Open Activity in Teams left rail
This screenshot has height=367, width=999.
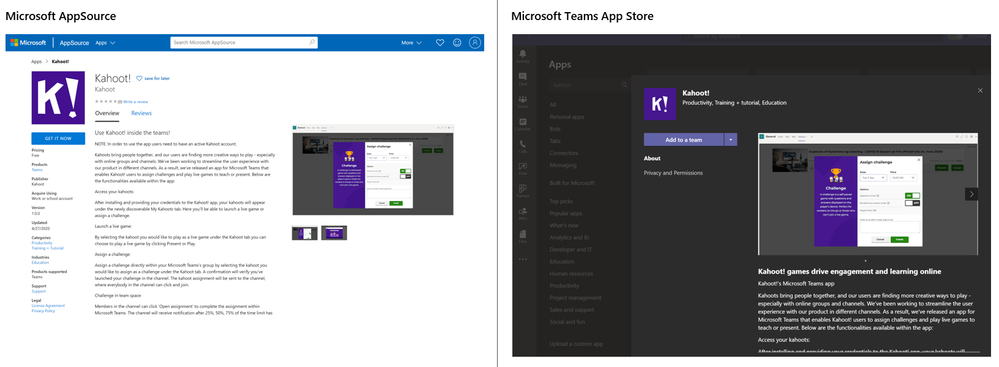click(523, 55)
